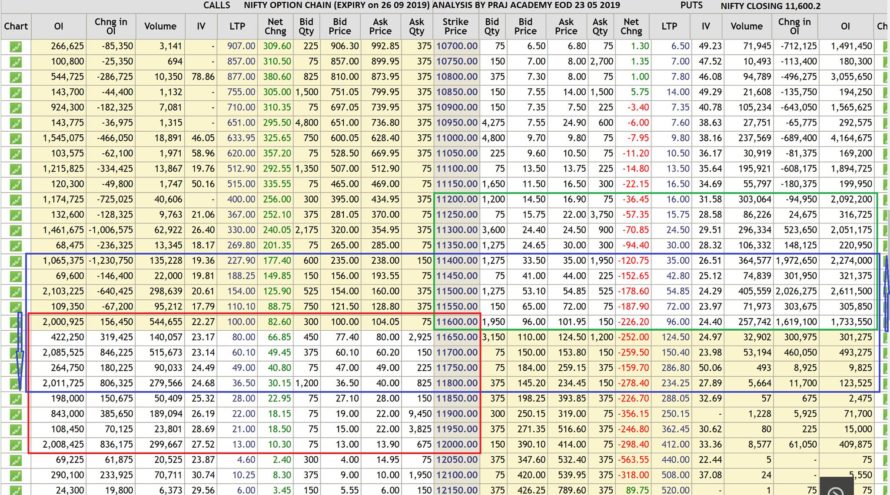The width and height of the screenshot is (890, 495).
Task: Open calls-side chart icon for 10800.00 strike row
Action: point(15,77)
